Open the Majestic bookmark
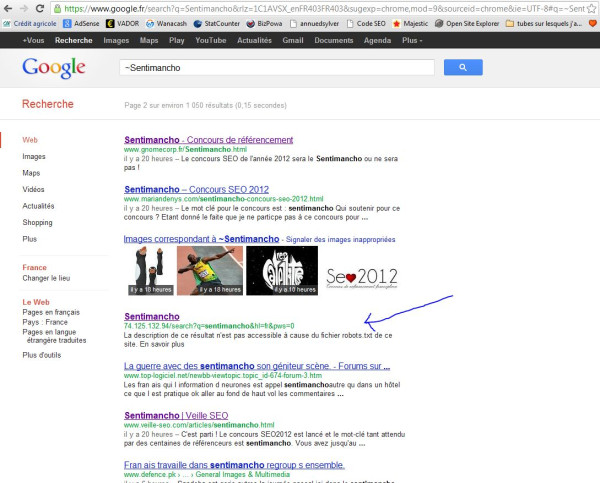This screenshot has width=600, height=483. [x=410, y=24]
